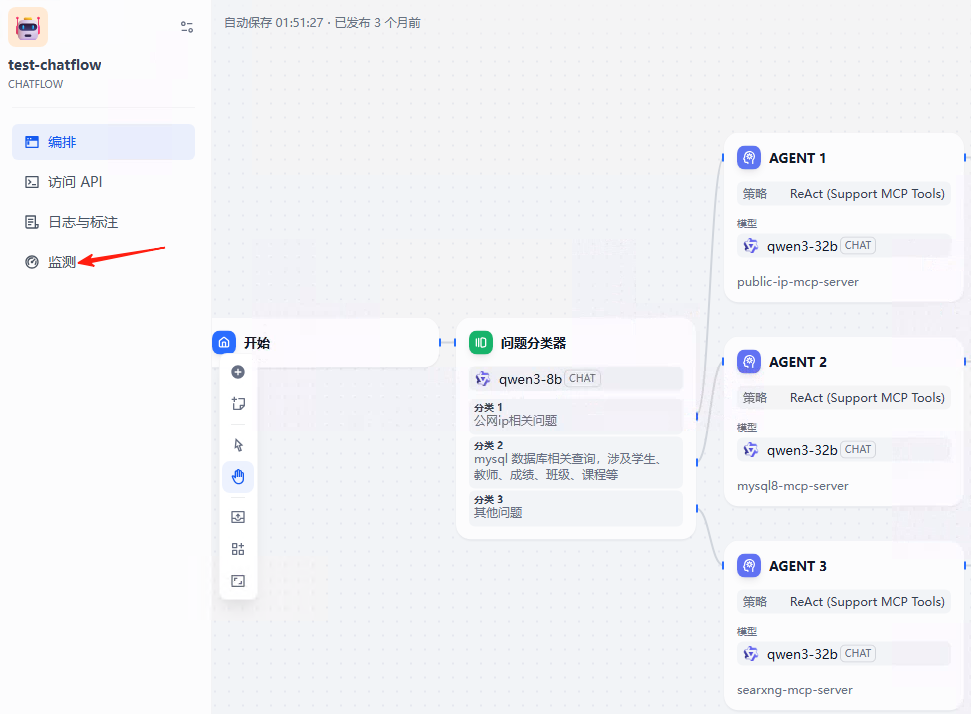Click the terminal icon beside 访问 API
This screenshot has height=714, width=971.
pos(32,182)
